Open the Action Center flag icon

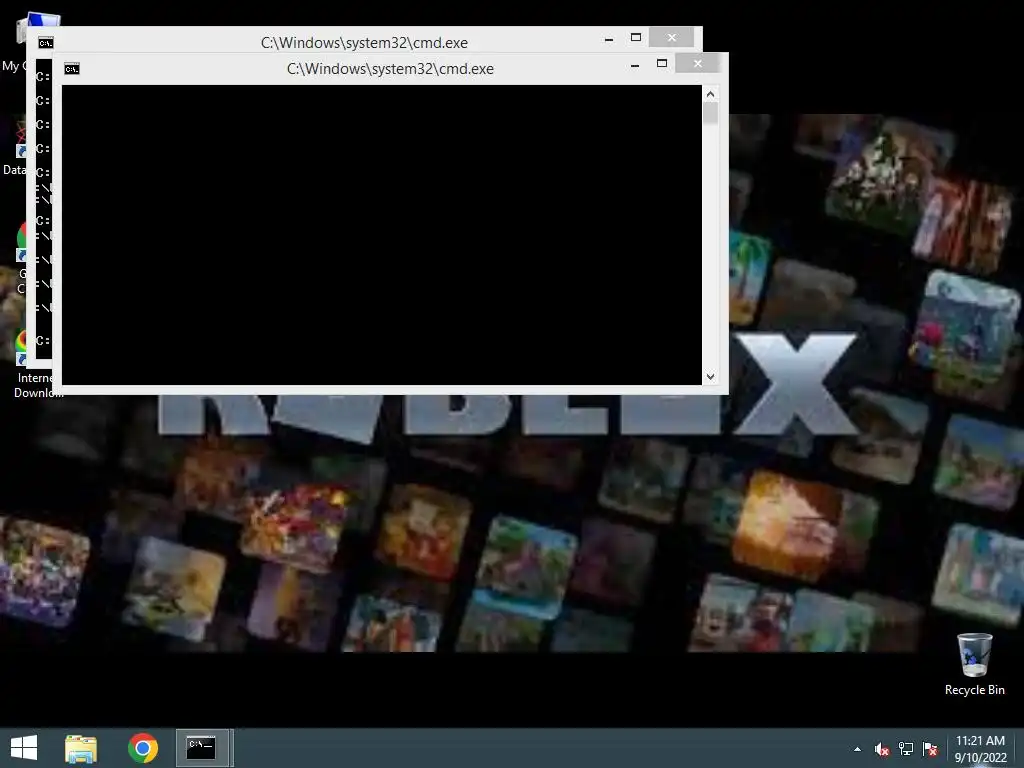pos(930,749)
